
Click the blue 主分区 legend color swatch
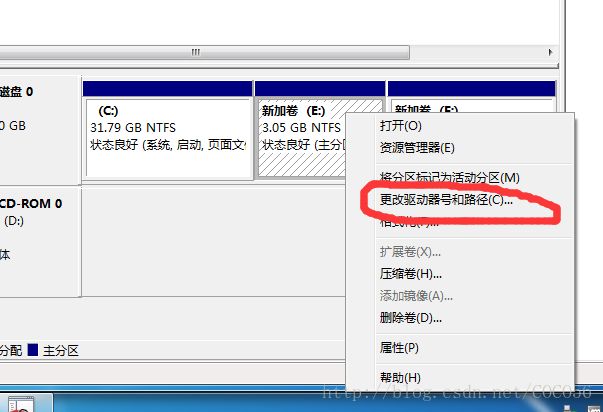pos(33,350)
